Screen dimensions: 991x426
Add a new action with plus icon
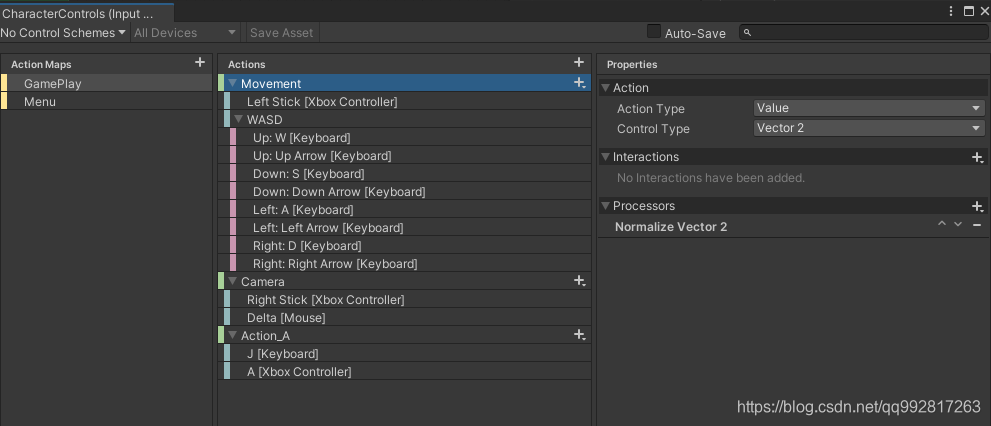coord(578,63)
